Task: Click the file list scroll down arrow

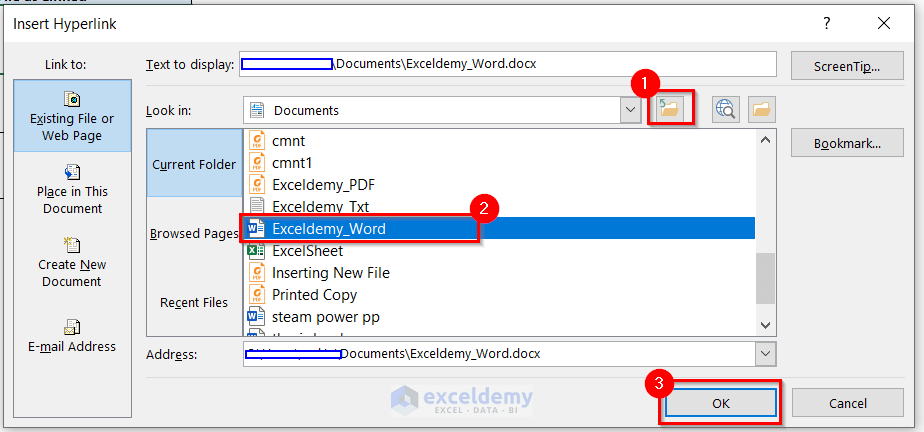Action: (765, 325)
